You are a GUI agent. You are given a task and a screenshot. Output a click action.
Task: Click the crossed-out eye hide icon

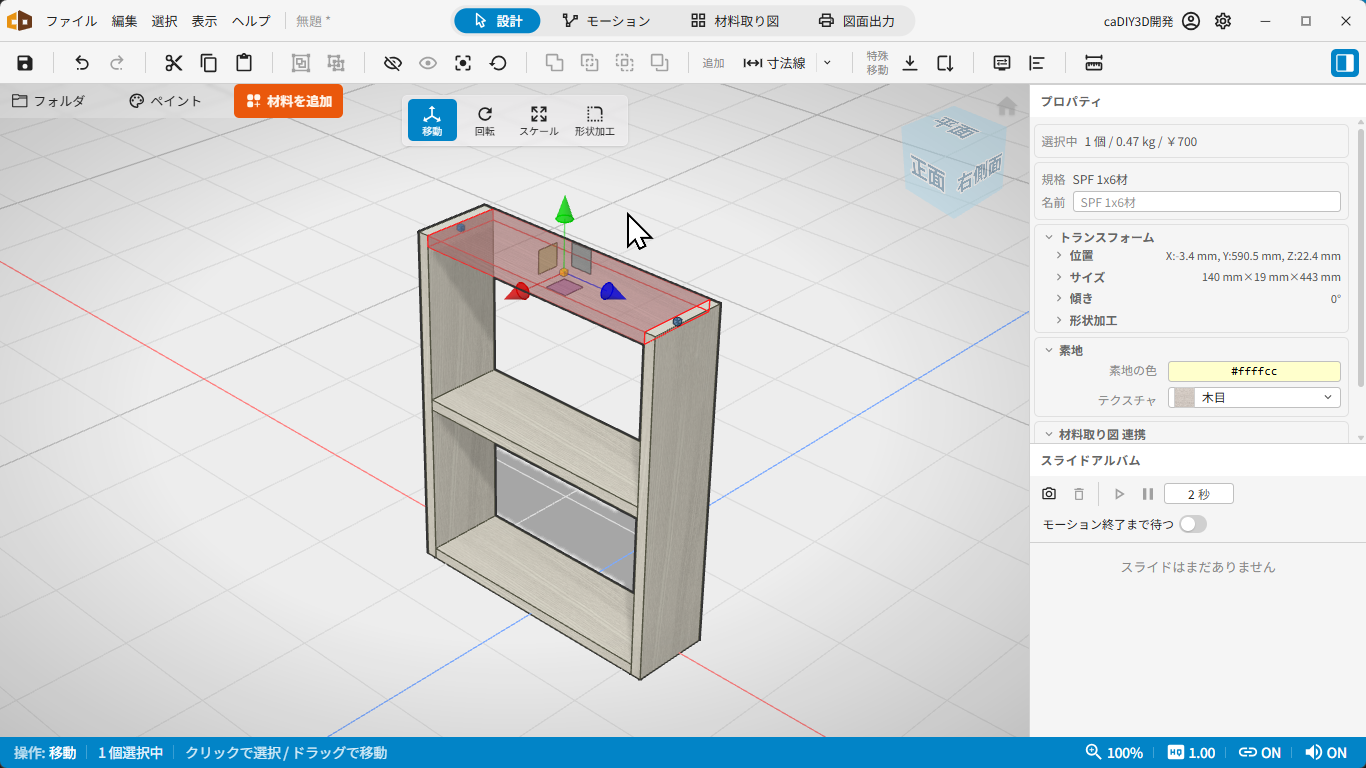pyautogui.click(x=393, y=63)
